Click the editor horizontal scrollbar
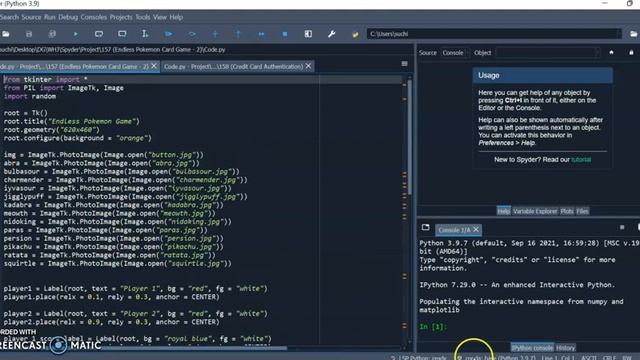 point(194,348)
